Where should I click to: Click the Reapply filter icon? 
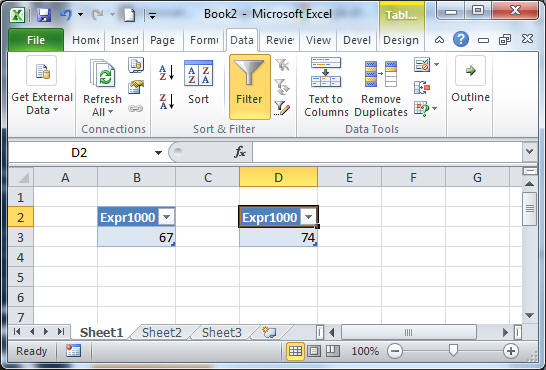tap(282, 87)
